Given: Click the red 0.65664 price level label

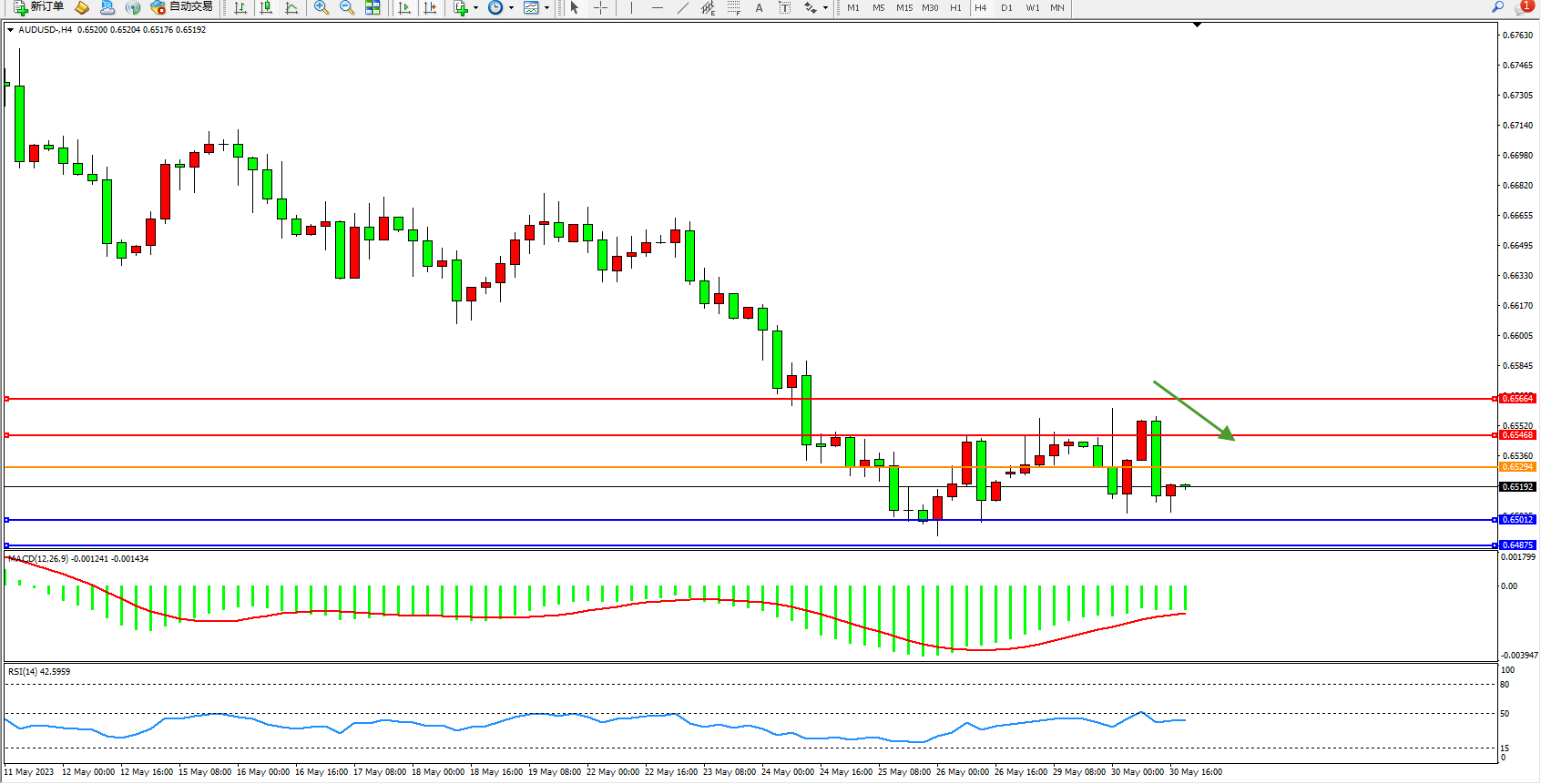Looking at the screenshot, I should click(1517, 399).
